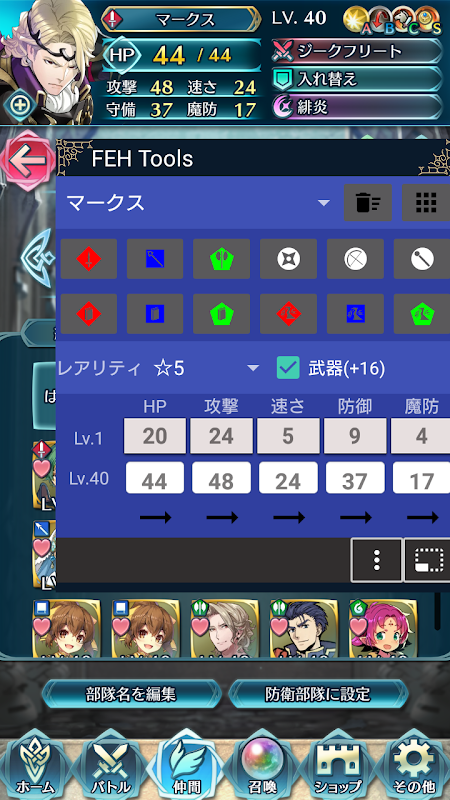Viewport: 450px width, 800px height.
Task: Click the trash list delete icon
Action: coord(368,203)
